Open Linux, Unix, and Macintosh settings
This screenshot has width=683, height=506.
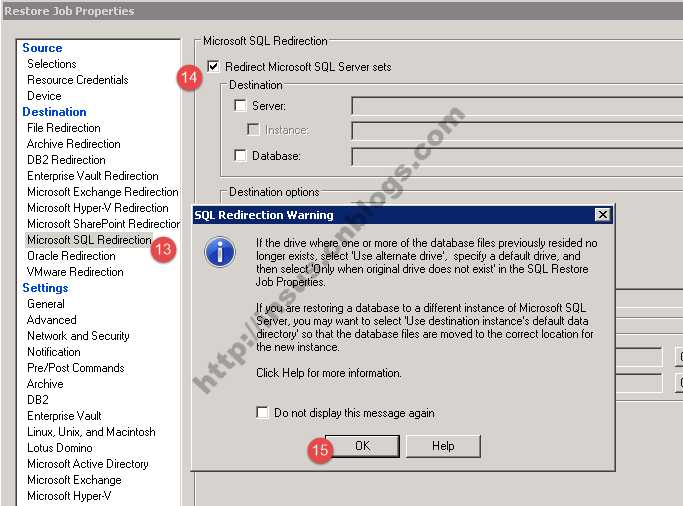pyautogui.click(x=91, y=432)
